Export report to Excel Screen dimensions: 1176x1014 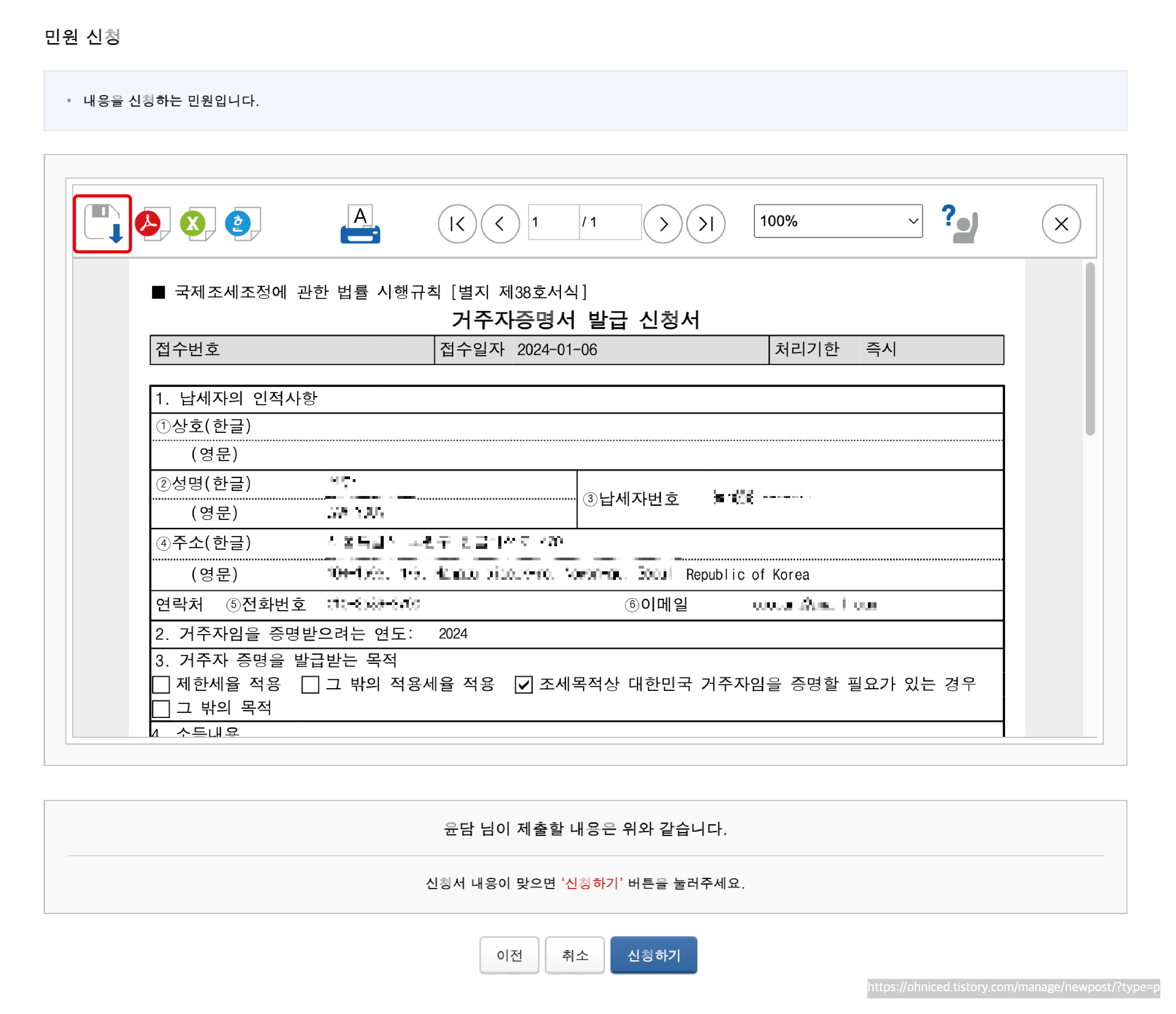(196, 224)
